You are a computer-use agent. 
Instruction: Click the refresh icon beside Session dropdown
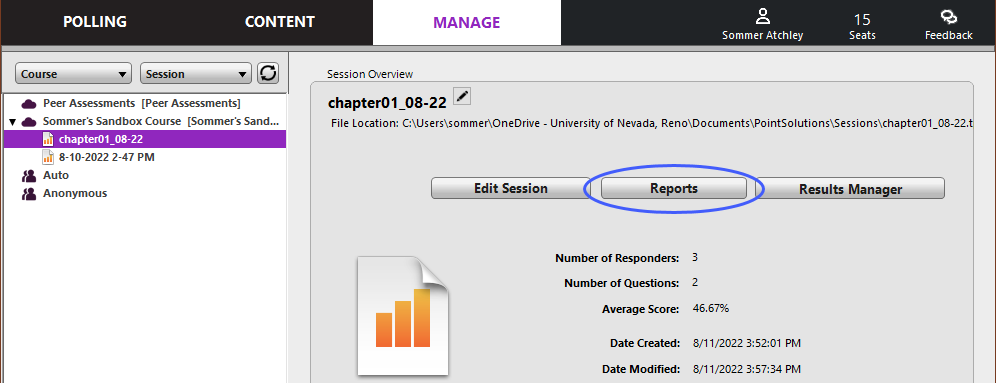pyautogui.click(x=268, y=74)
